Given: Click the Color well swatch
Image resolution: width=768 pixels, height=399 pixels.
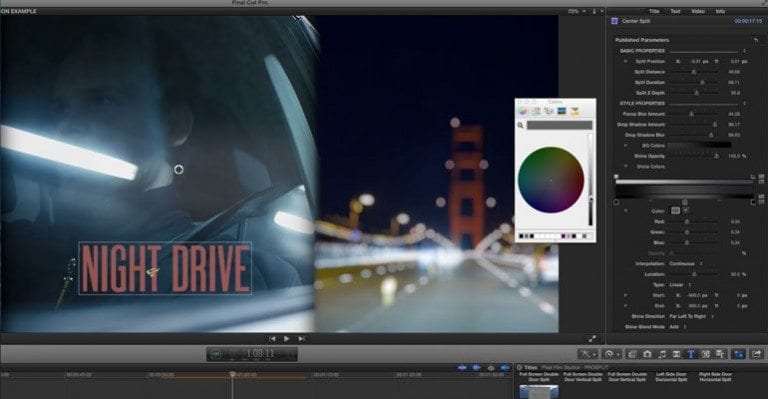Looking at the screenshot, I should pyautogui.click(x=675, y=211).
